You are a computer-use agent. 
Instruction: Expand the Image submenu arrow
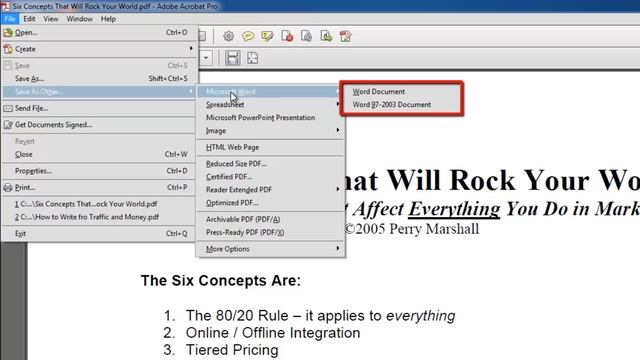338,130
